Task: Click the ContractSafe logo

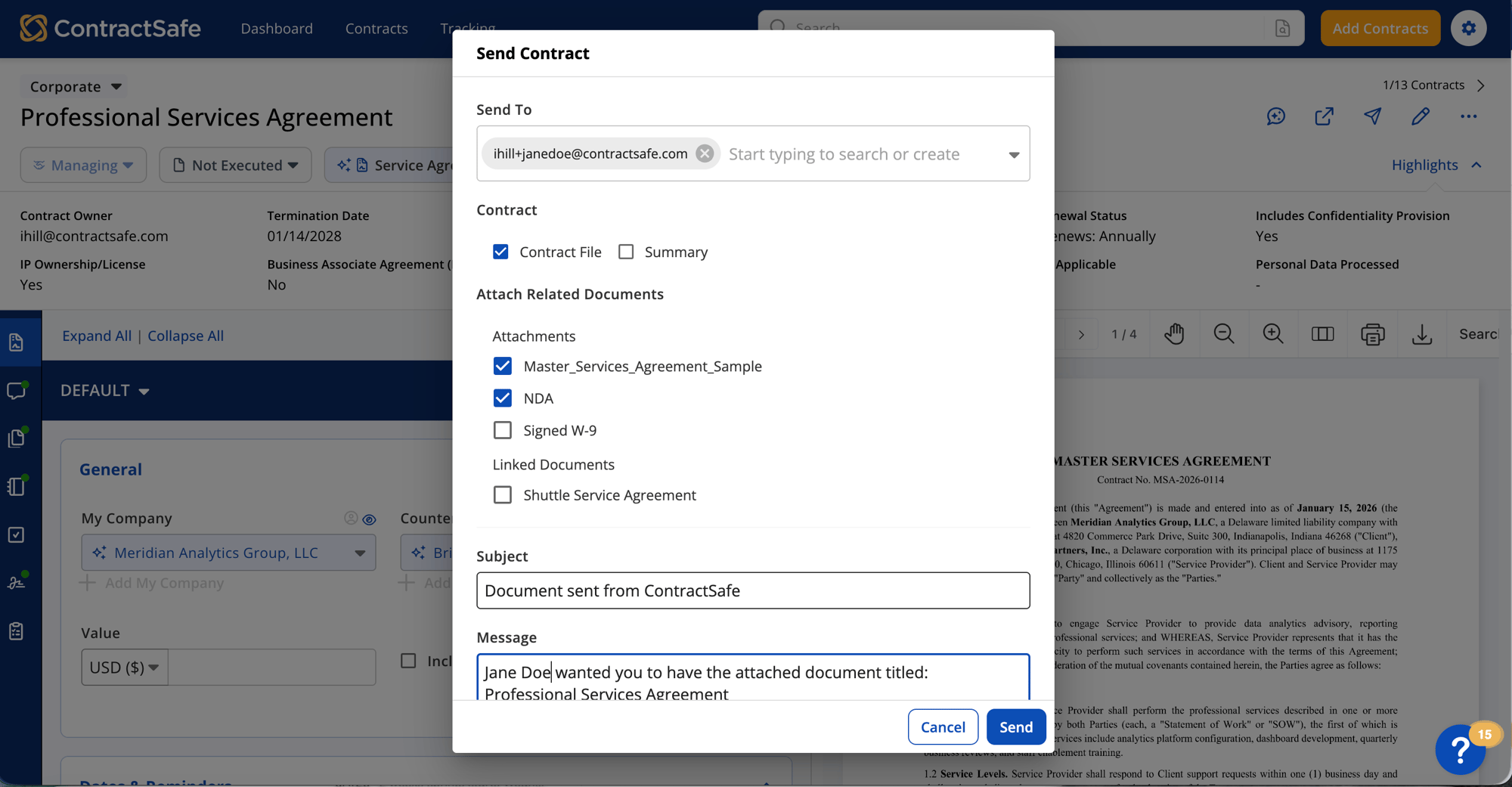Action: [x=110, y=28]
